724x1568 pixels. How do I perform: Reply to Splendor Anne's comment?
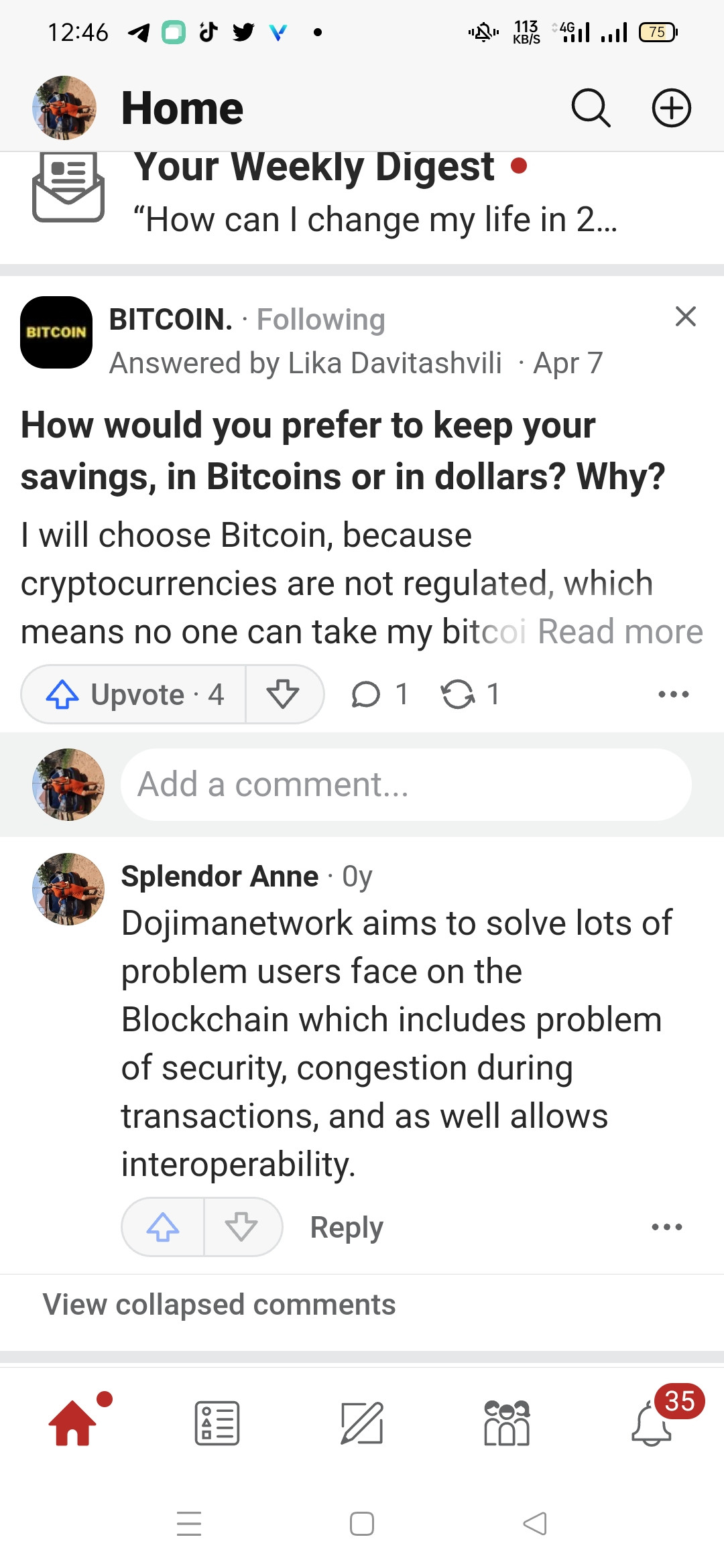(x=347, y=1228)
